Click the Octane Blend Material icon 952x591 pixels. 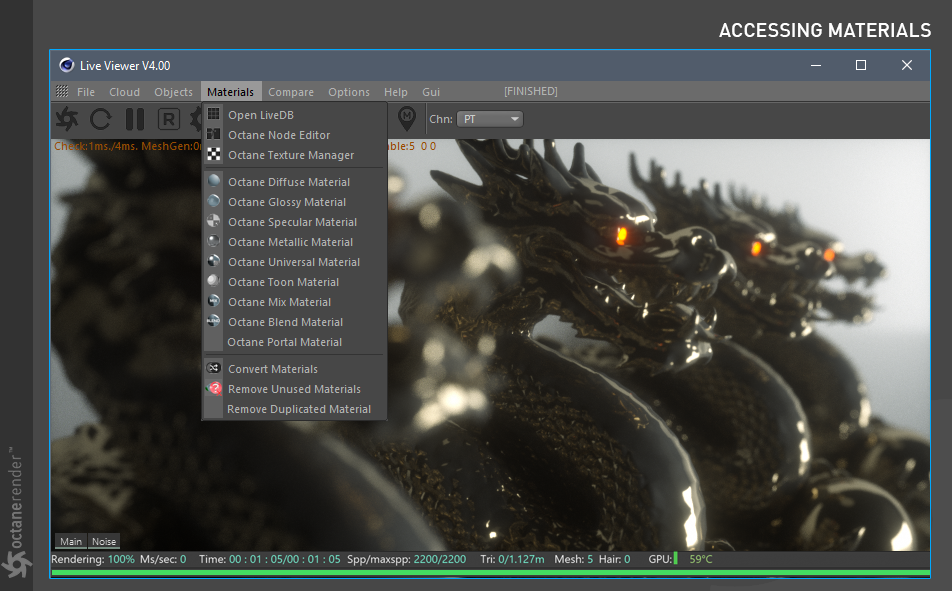pos(214,321)
